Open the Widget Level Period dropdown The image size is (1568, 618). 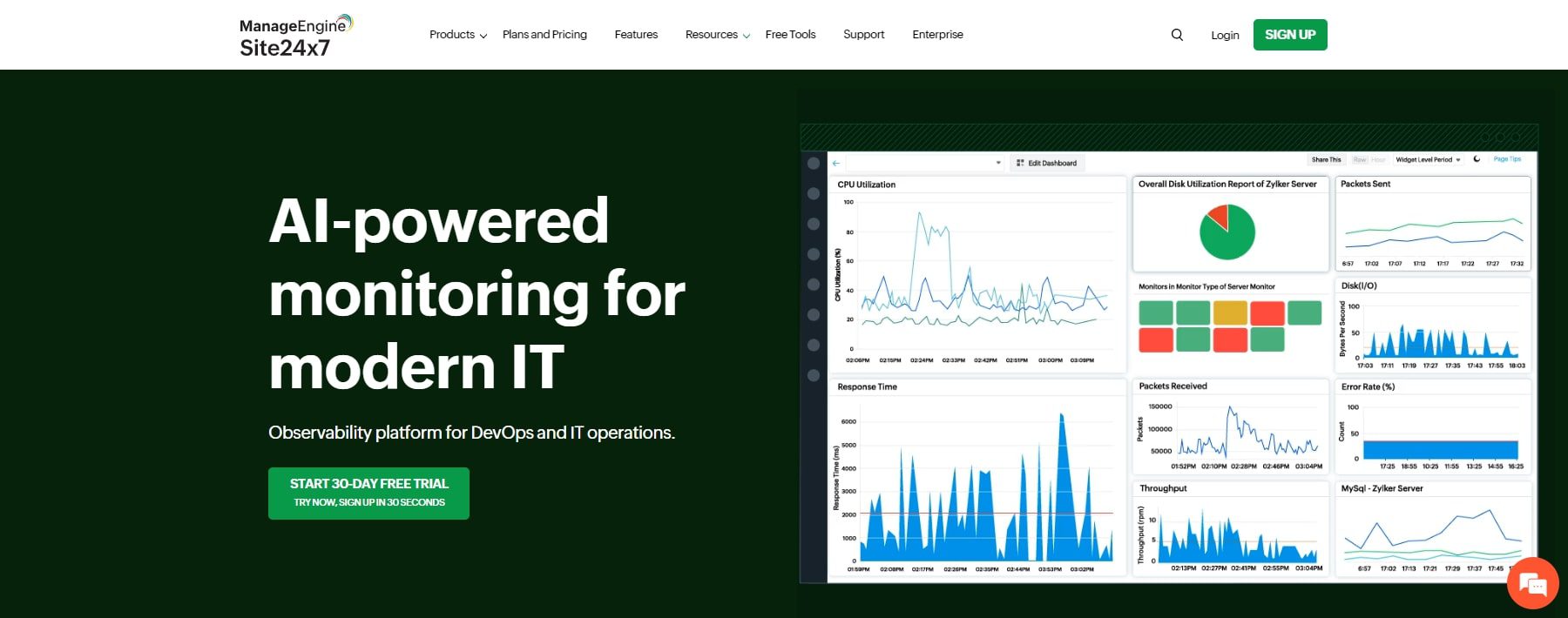coord(1428,160)
